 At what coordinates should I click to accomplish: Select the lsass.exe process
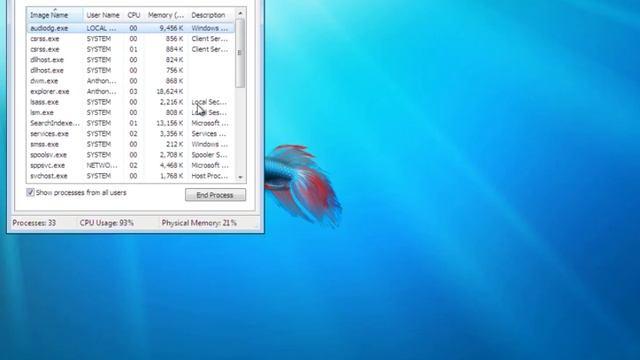coord(131,102)
